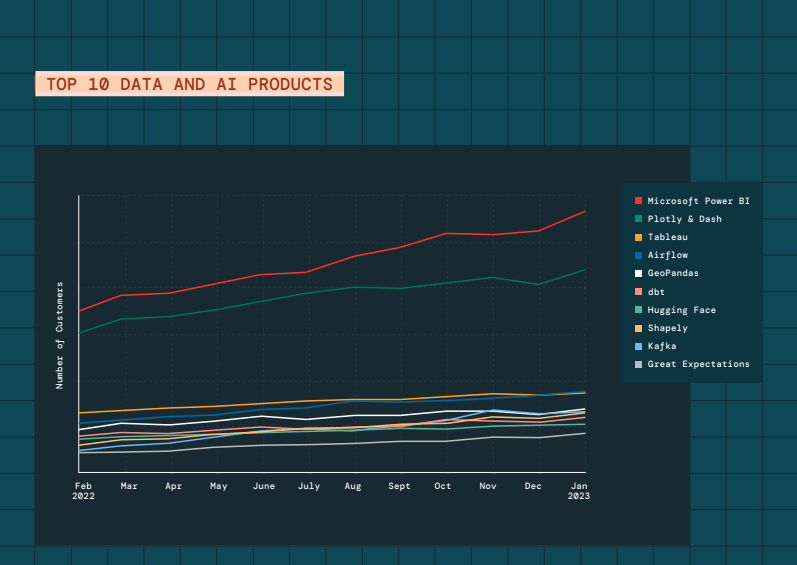
Task: Click the gray Great Expectations line's Jan 2023 endpoint
Action: click(x=585, y=433)
